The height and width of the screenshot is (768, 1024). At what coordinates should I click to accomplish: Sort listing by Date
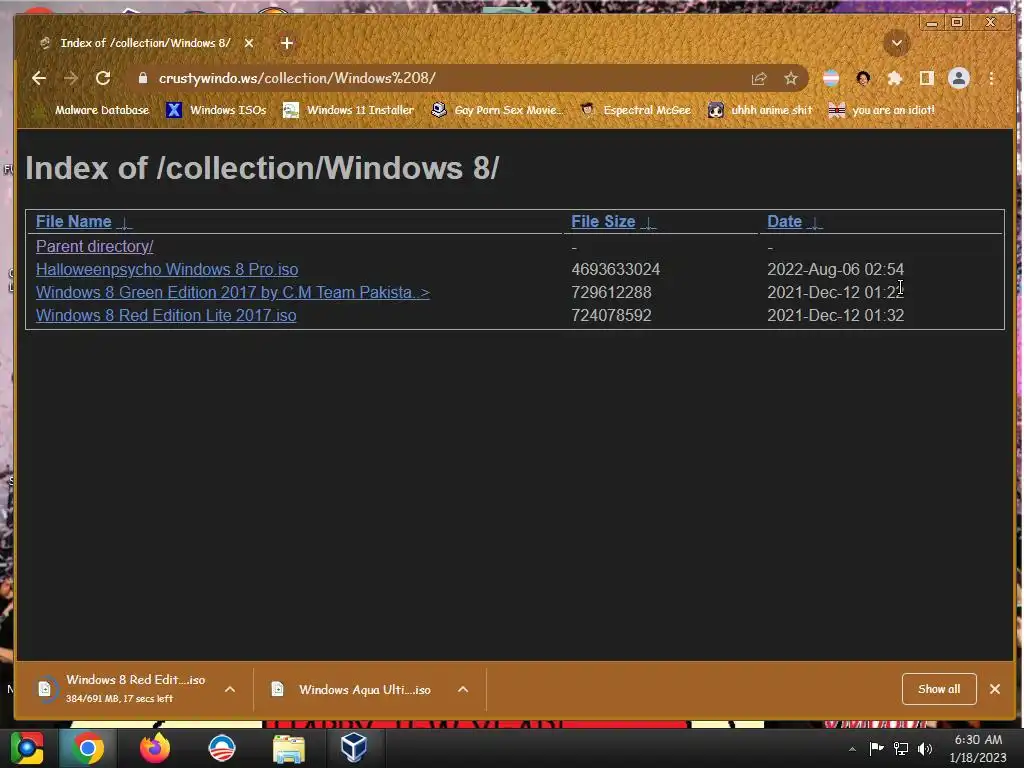(784, 221)
